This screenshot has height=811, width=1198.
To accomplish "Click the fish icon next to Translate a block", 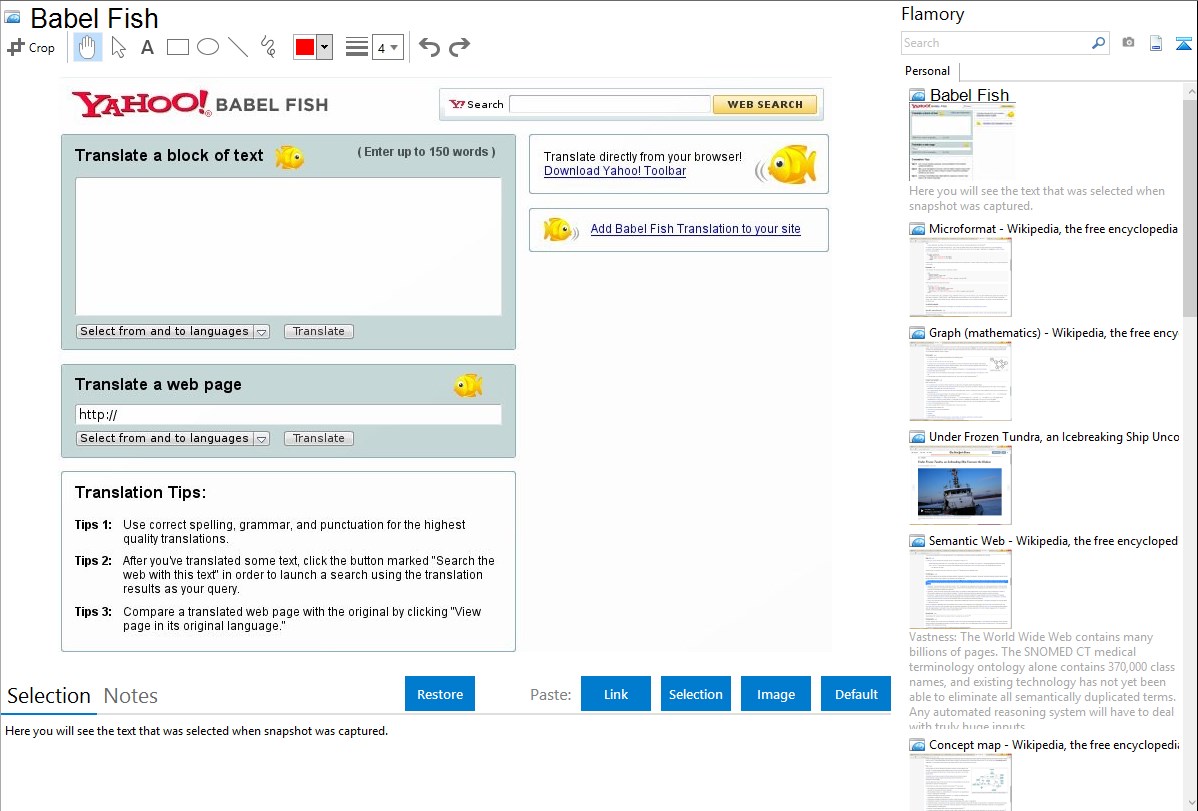I will click(290, 157).
